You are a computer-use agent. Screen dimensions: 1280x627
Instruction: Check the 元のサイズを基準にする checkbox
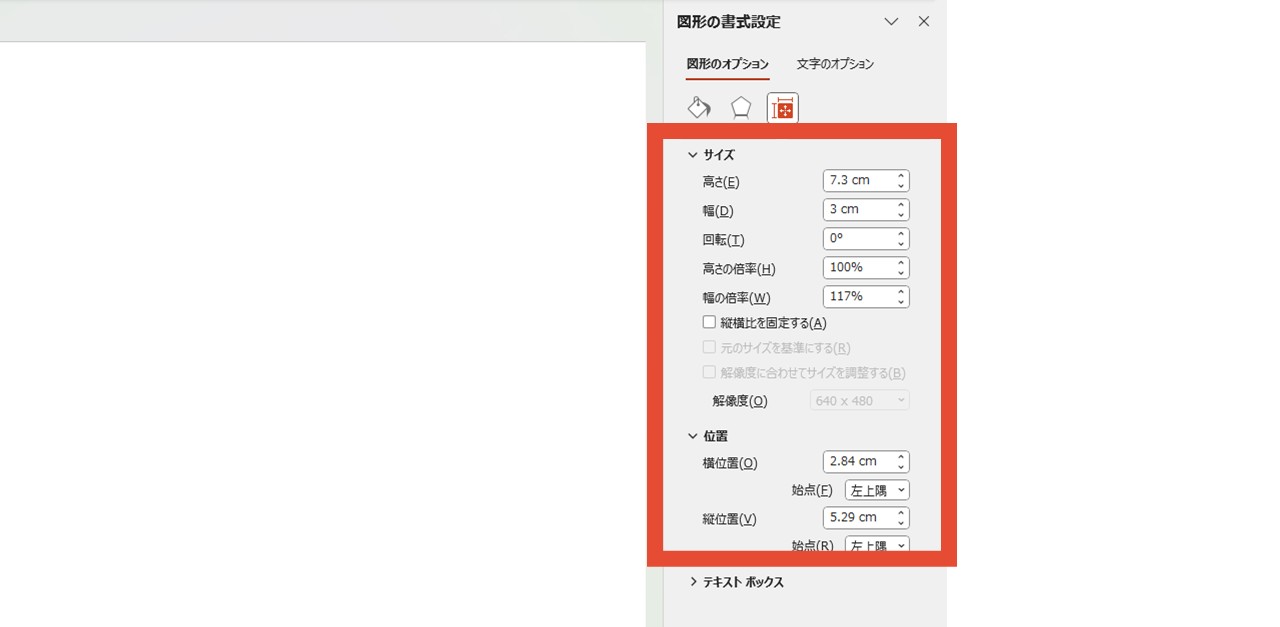709,348
